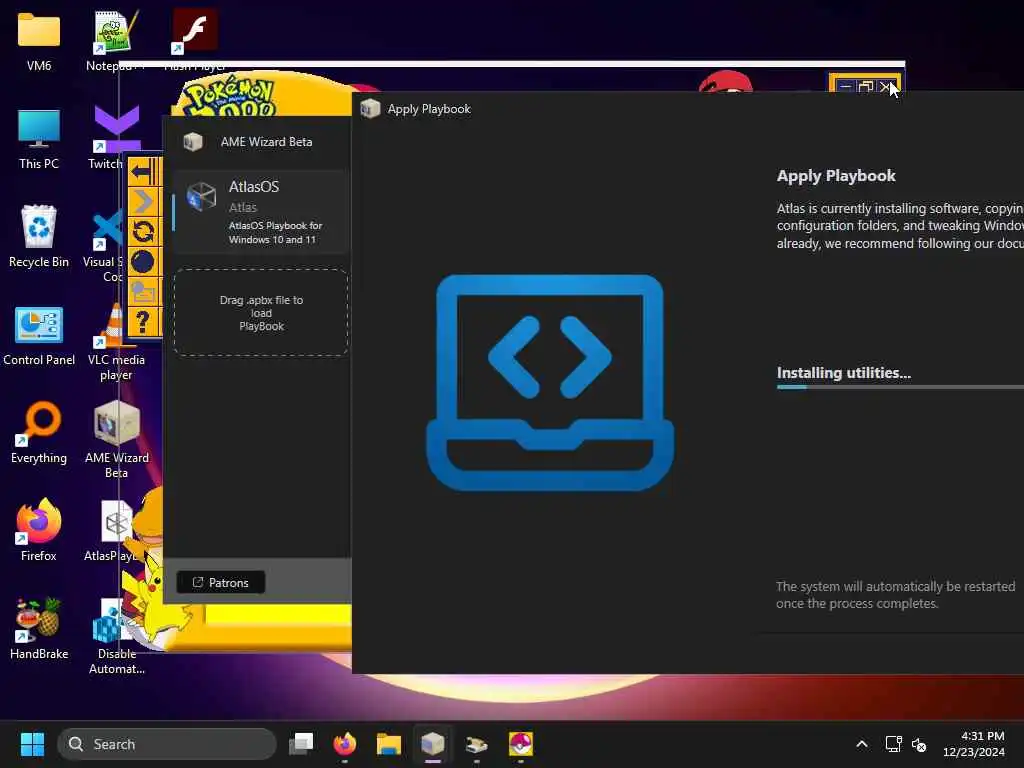Click the yellow question mark help button
Viewport: 1024px width, 768px height.
pos(142,322)
